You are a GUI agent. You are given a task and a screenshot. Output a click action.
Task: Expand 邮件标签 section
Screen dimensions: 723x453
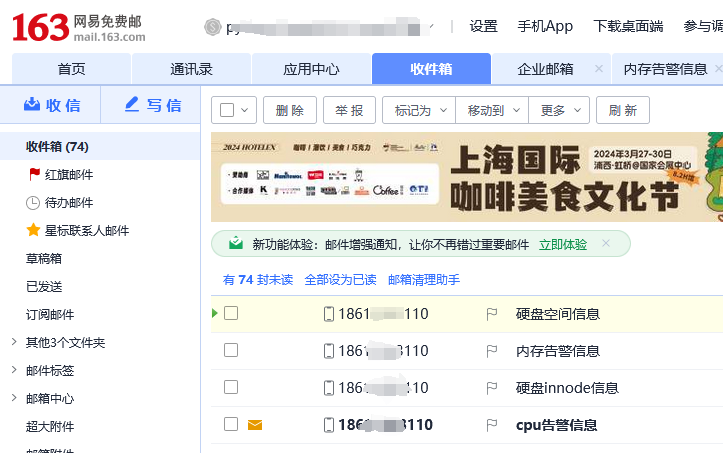[x=14, y=370]
